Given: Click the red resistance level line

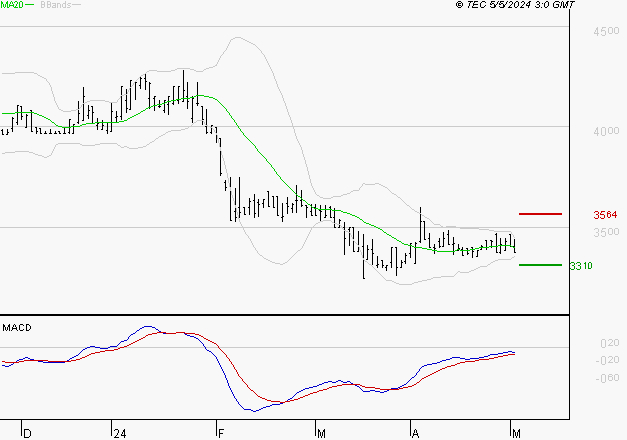Looking at the screenshot, I should click(x=540, y=214).
